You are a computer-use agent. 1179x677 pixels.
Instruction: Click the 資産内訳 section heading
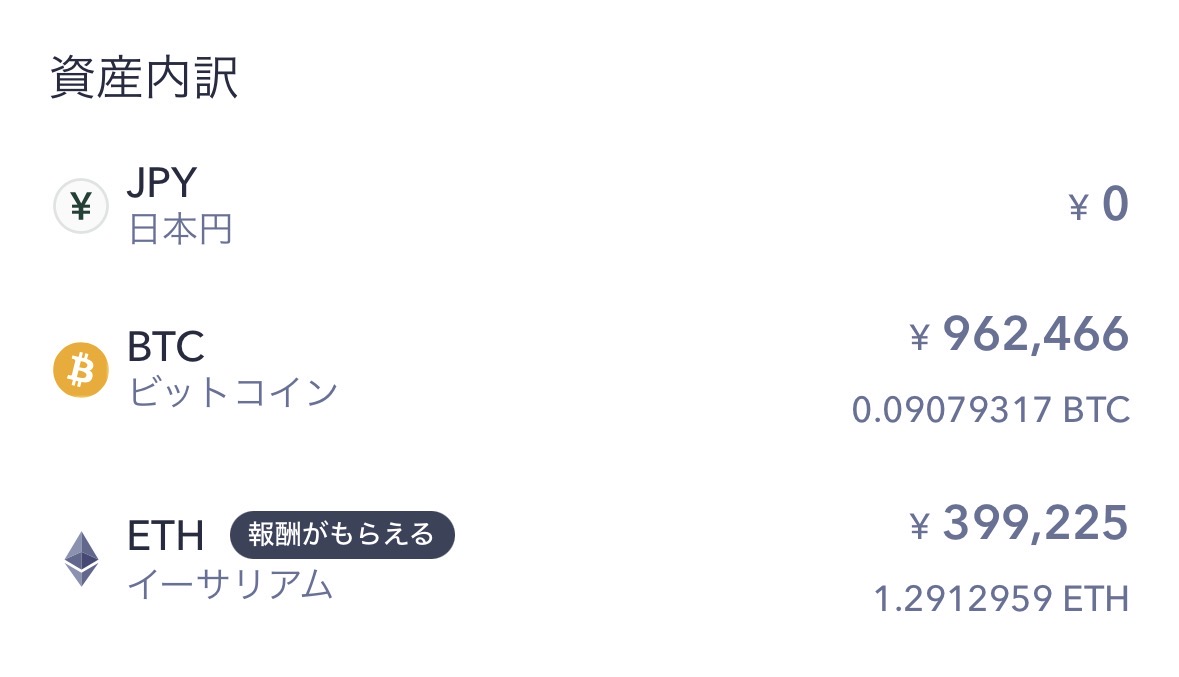pyautogui.click(x=144, y=79)
